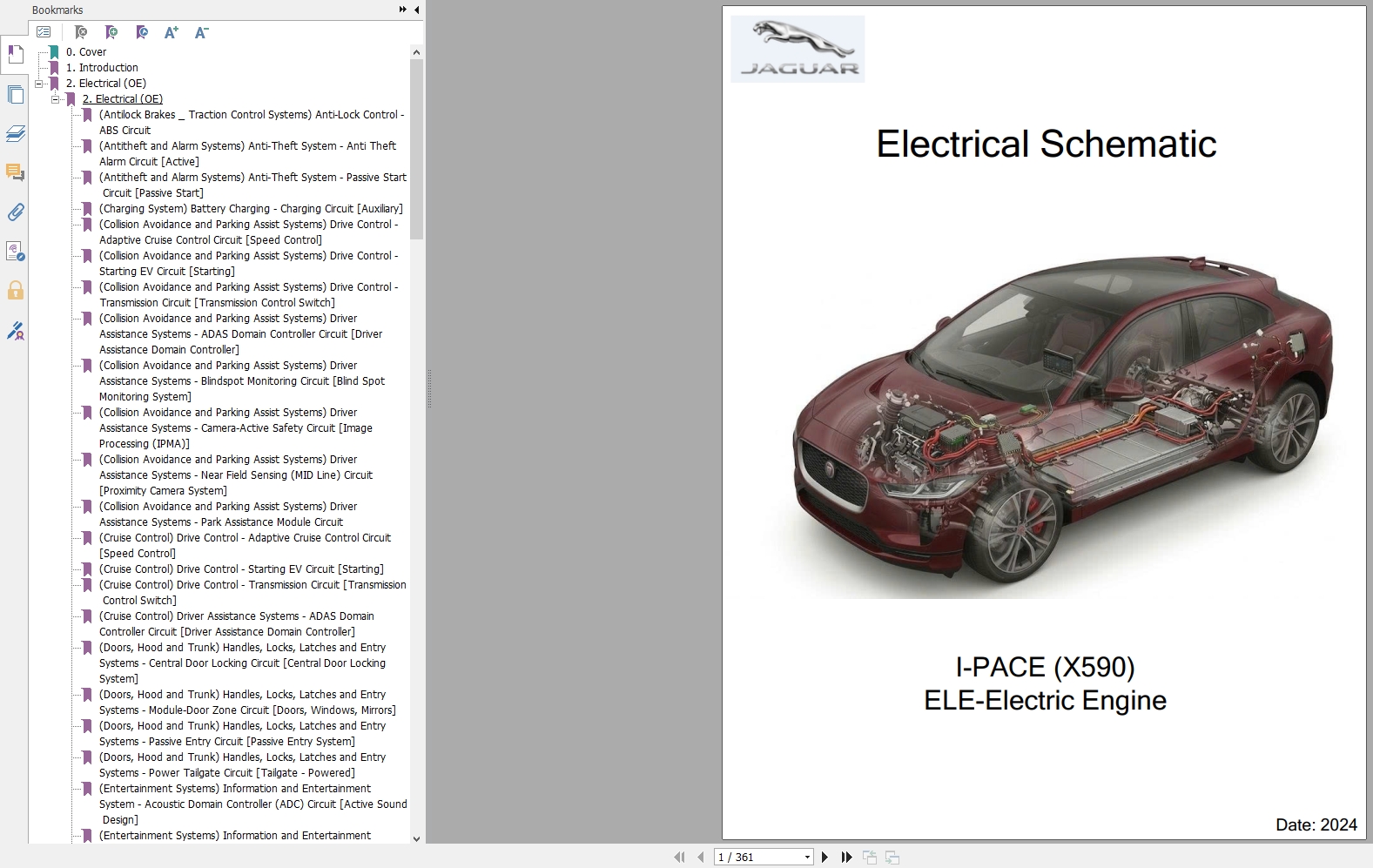Decrease bookmark font size with A-
1373x868 pixels.
point(201,32)
